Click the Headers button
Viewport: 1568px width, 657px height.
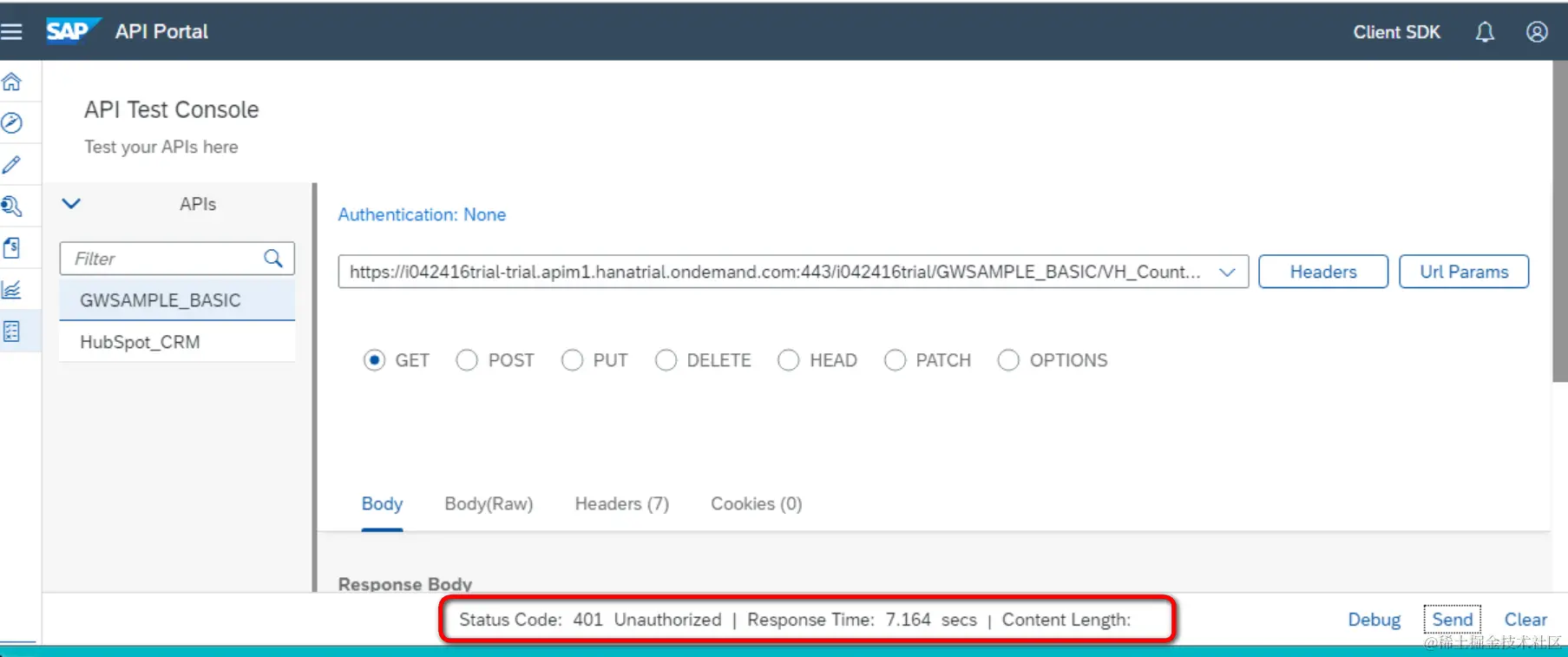[x=1323, y=272]
